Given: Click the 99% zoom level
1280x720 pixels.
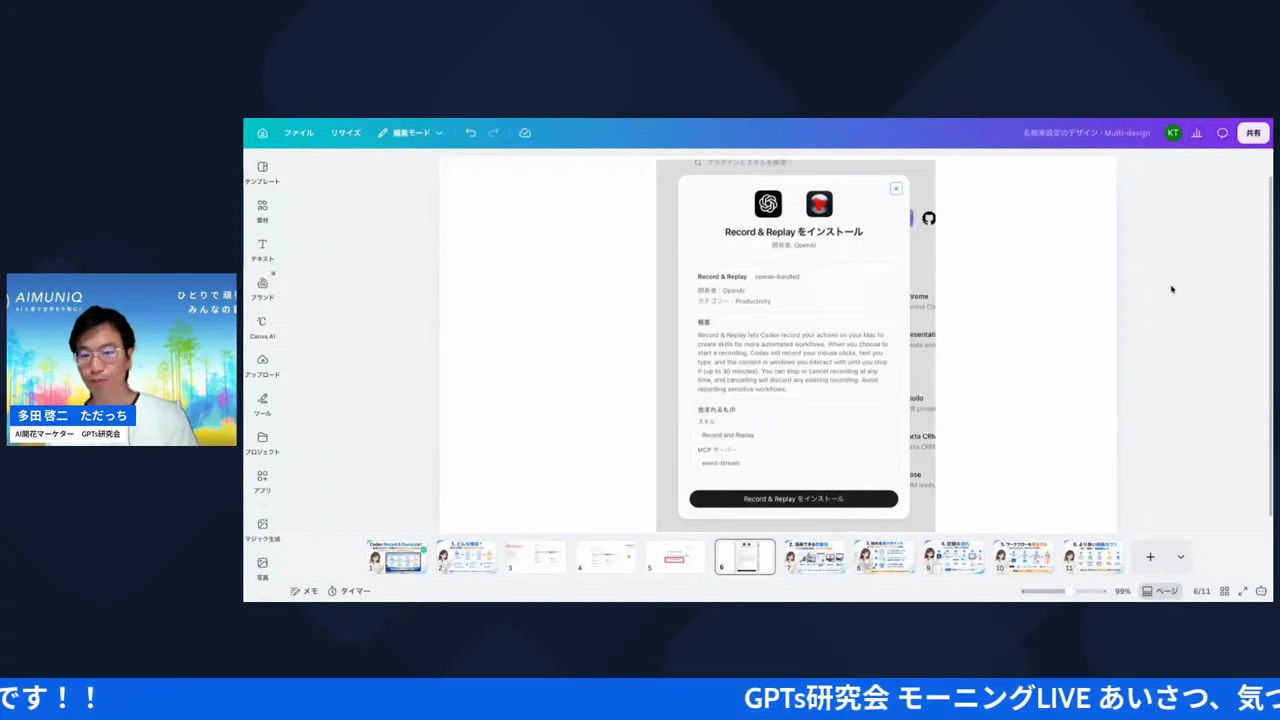Looking at the screenshot, I should coord(1123,591).
